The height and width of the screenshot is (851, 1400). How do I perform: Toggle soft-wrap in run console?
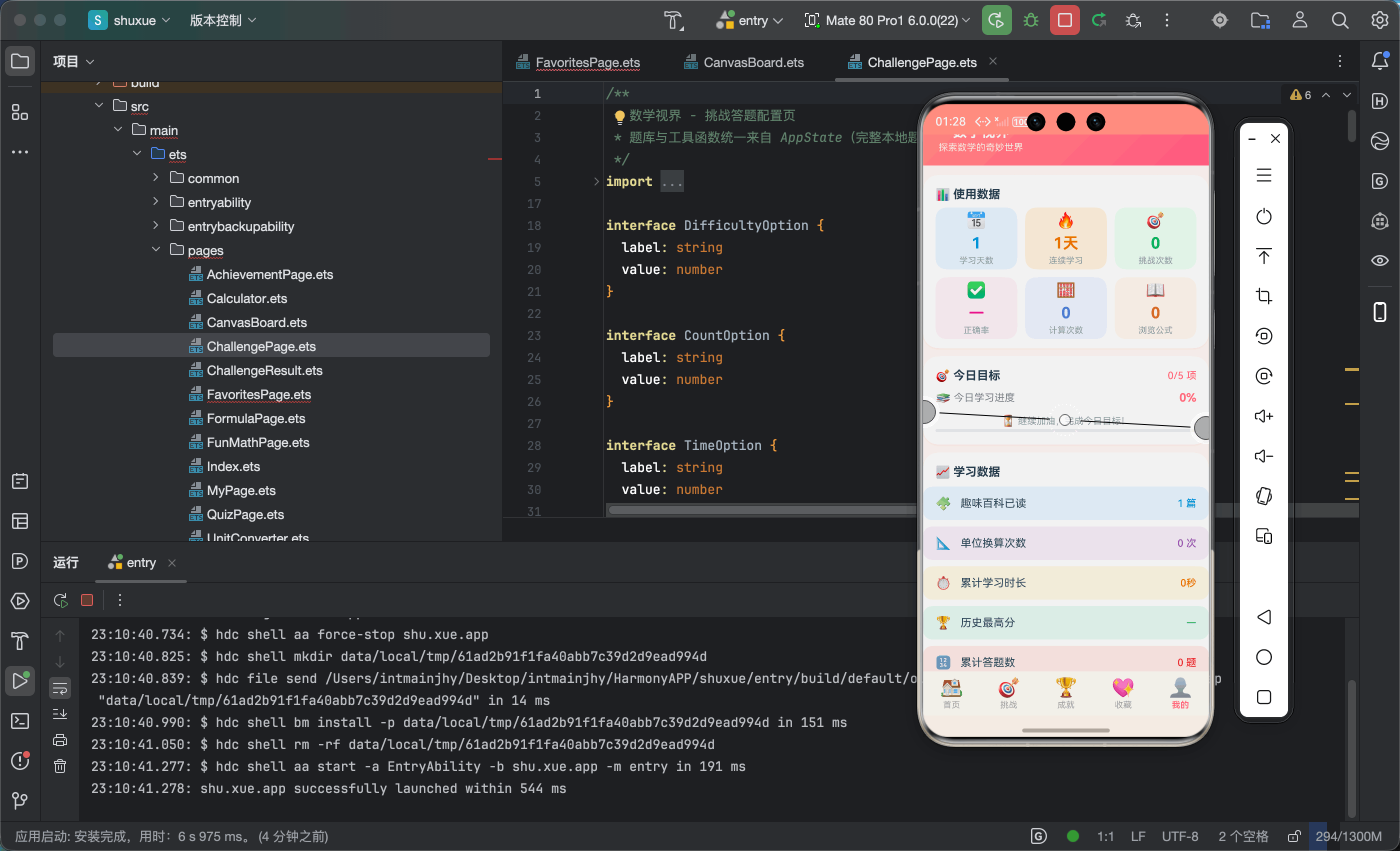click(x=59, y=688)
